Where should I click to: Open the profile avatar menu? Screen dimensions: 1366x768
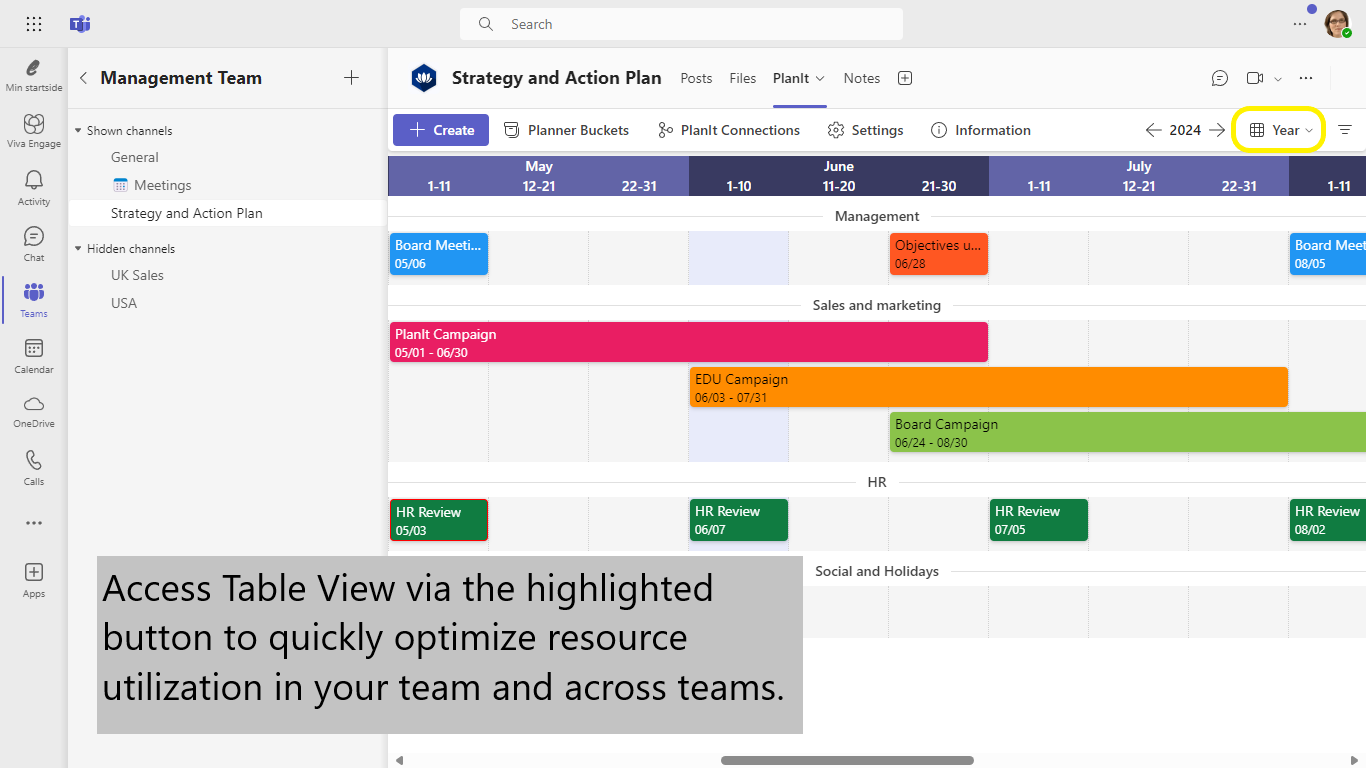click(1337, 24)
